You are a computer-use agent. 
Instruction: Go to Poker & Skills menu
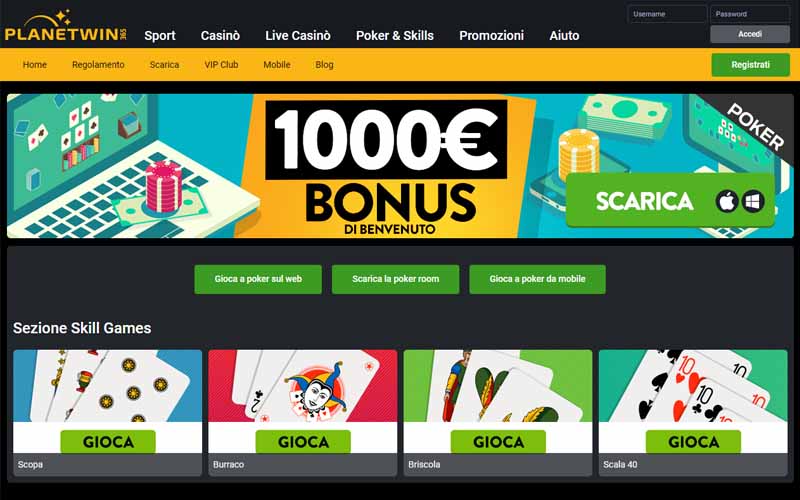click(x=395, y=36)
